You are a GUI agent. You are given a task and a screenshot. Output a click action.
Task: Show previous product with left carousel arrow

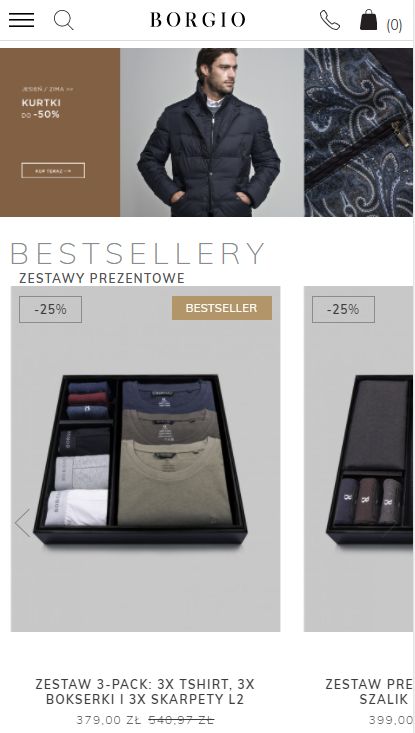22,523
